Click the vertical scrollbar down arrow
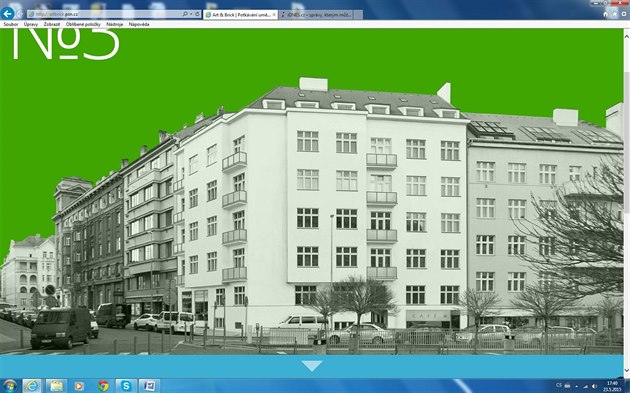Screen dimensions: 630x393 pyautogui.click(x=626, y=370)
